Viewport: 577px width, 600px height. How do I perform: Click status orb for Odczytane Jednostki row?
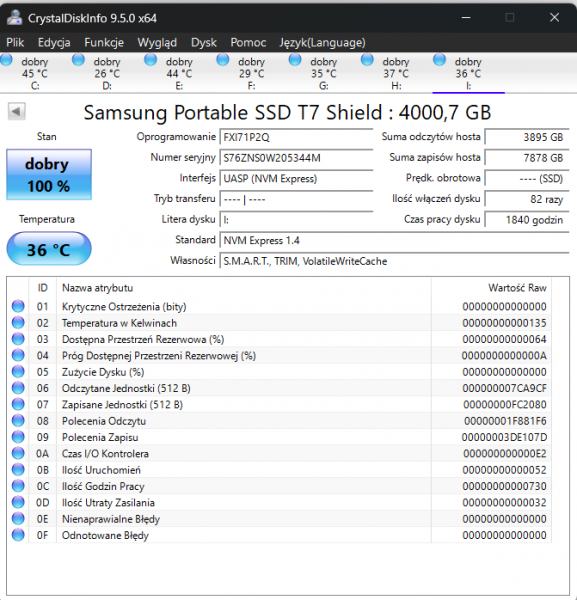18,388
